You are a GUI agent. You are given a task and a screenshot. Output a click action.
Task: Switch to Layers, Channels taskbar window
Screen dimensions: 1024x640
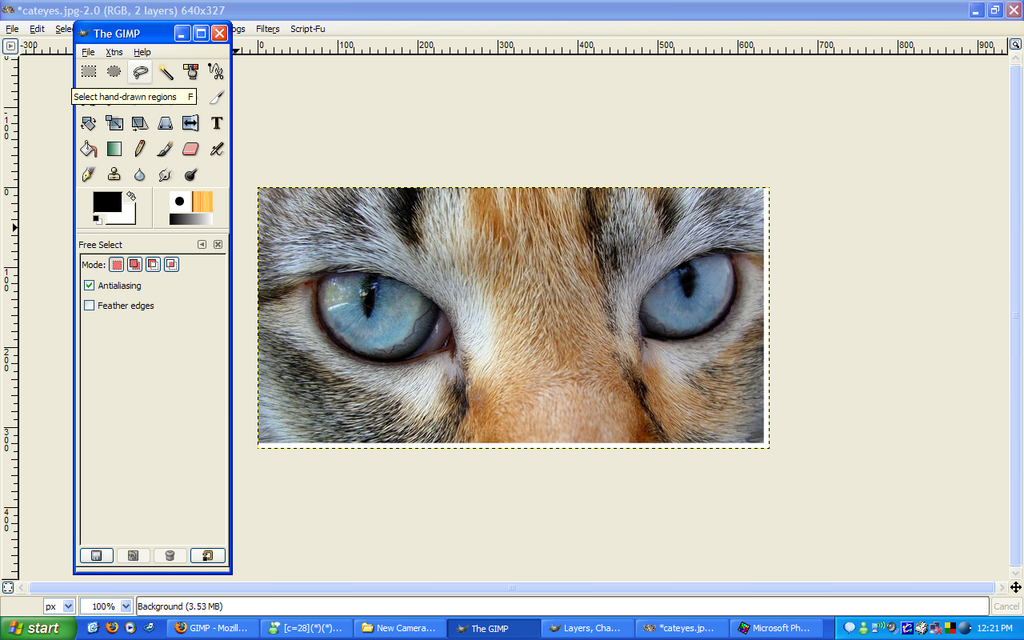click(x=588, y=628)
